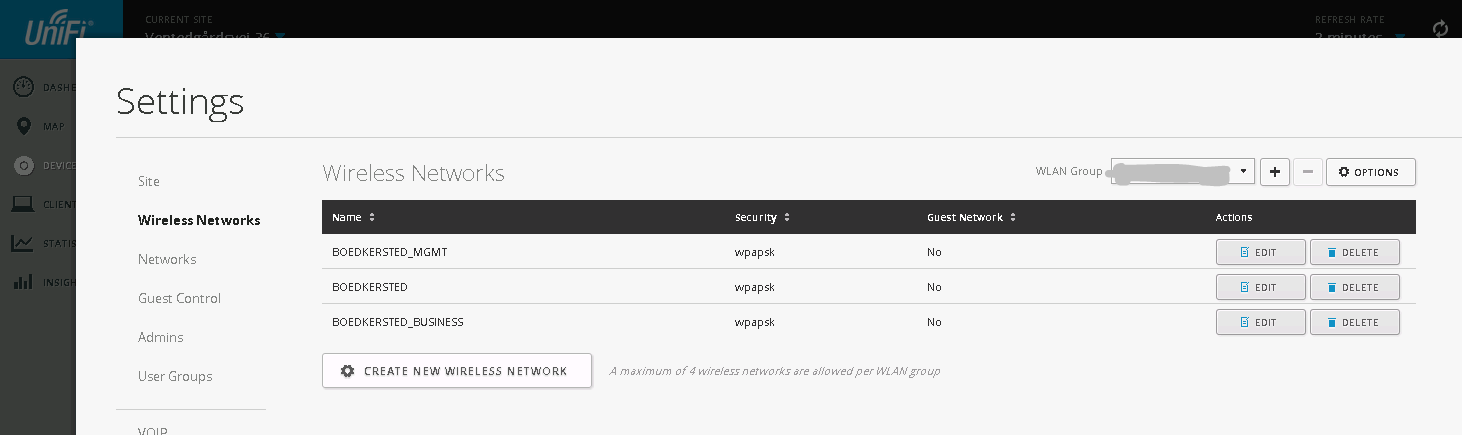1462x435 pixels.
Task: Open the Devices sidebar icon
Action: [x=24, y=165]
